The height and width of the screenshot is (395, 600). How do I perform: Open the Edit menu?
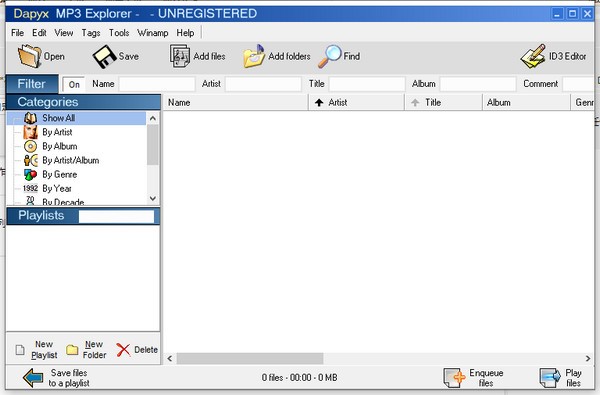coord(39,33)
